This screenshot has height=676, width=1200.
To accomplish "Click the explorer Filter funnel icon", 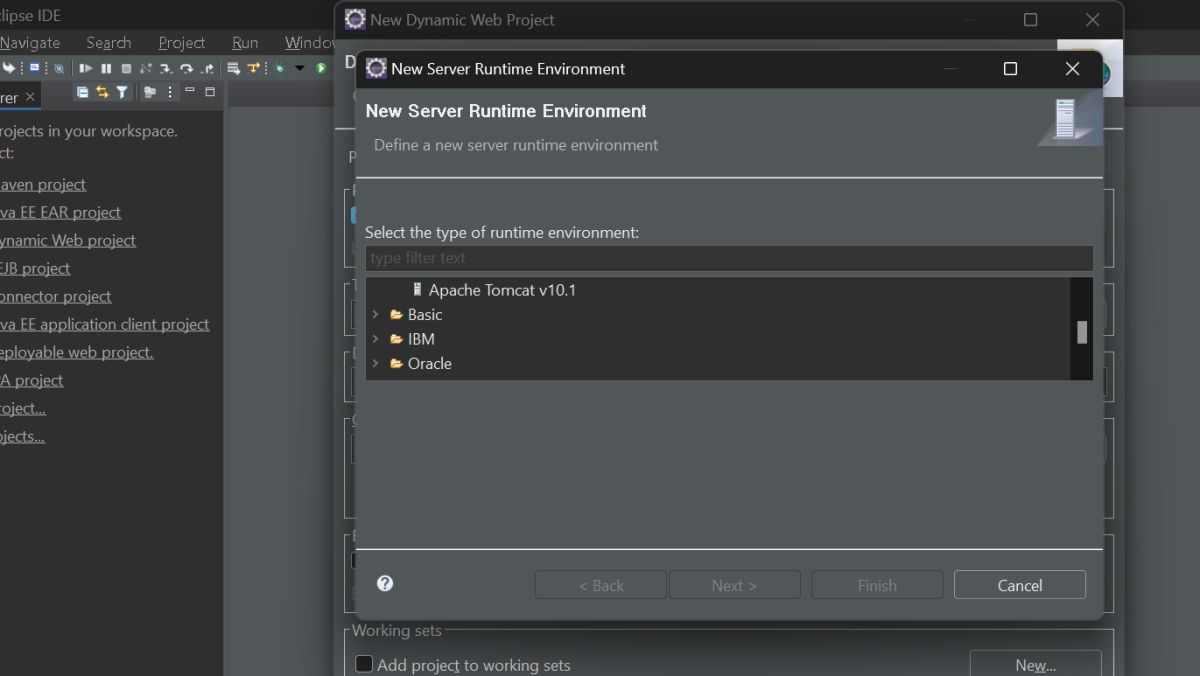I will [122, 92].
